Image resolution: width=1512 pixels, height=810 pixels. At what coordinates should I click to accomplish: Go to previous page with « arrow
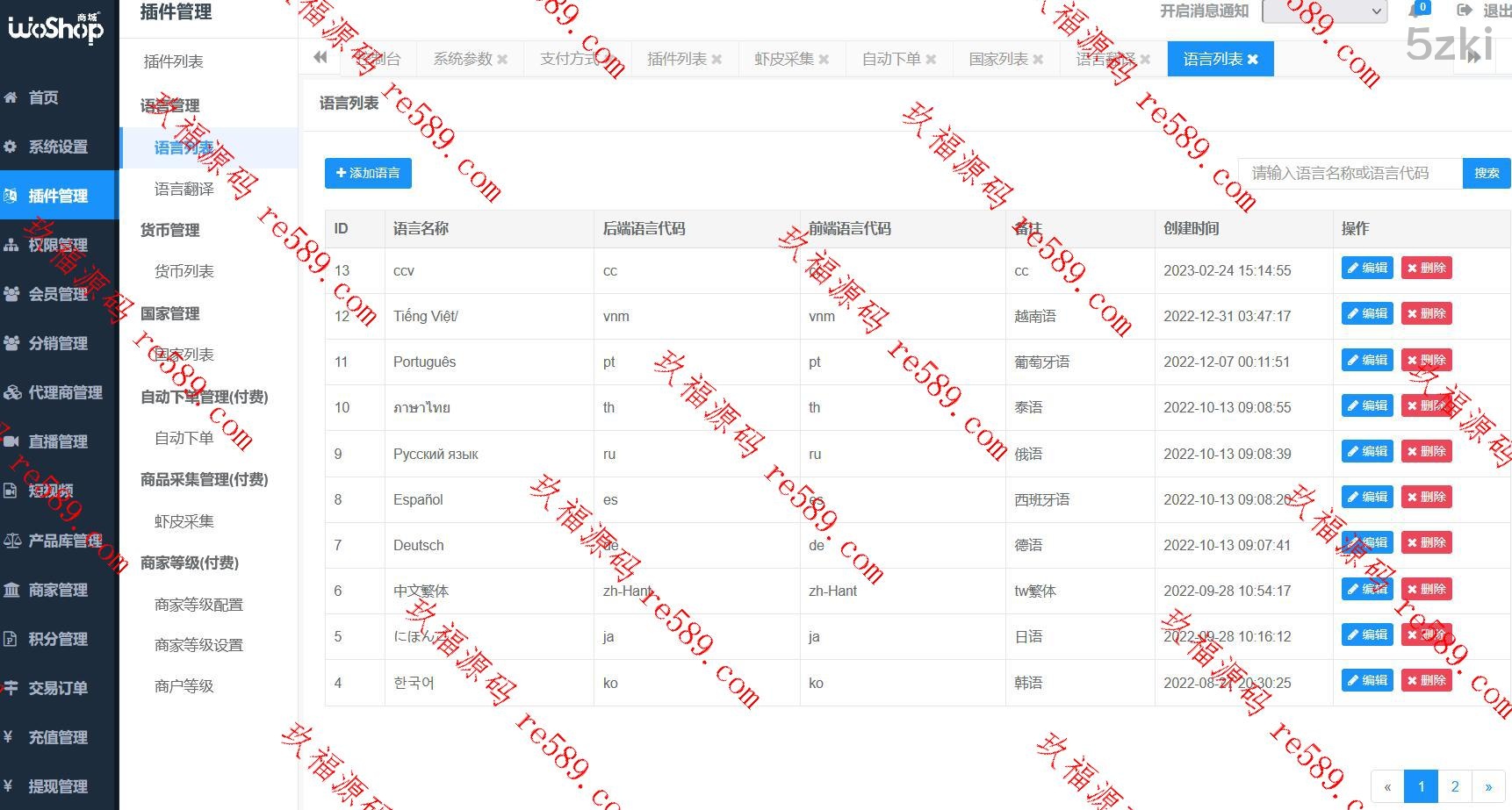point(1387,786)
